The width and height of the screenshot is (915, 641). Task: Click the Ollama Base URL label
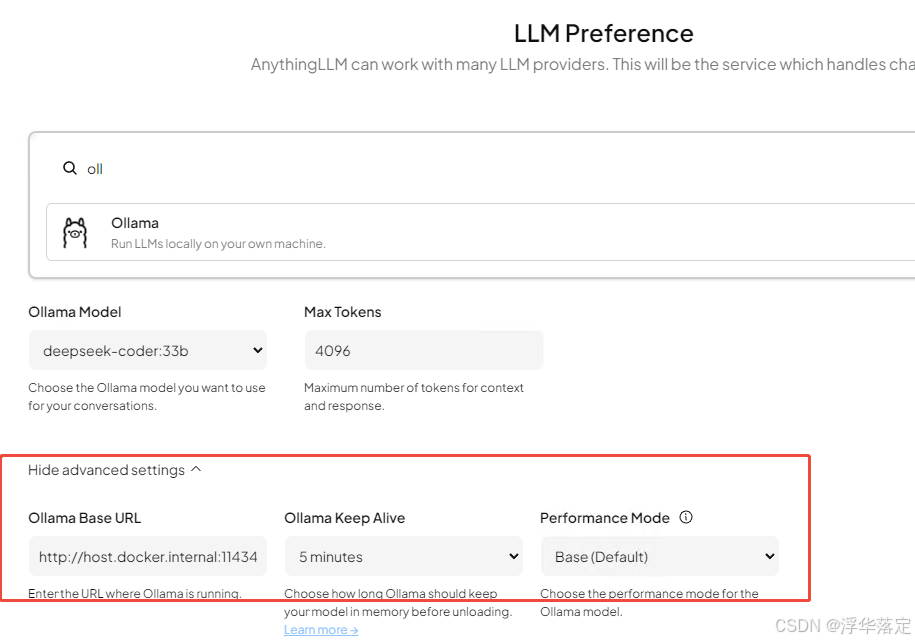[x=85, y=518]
